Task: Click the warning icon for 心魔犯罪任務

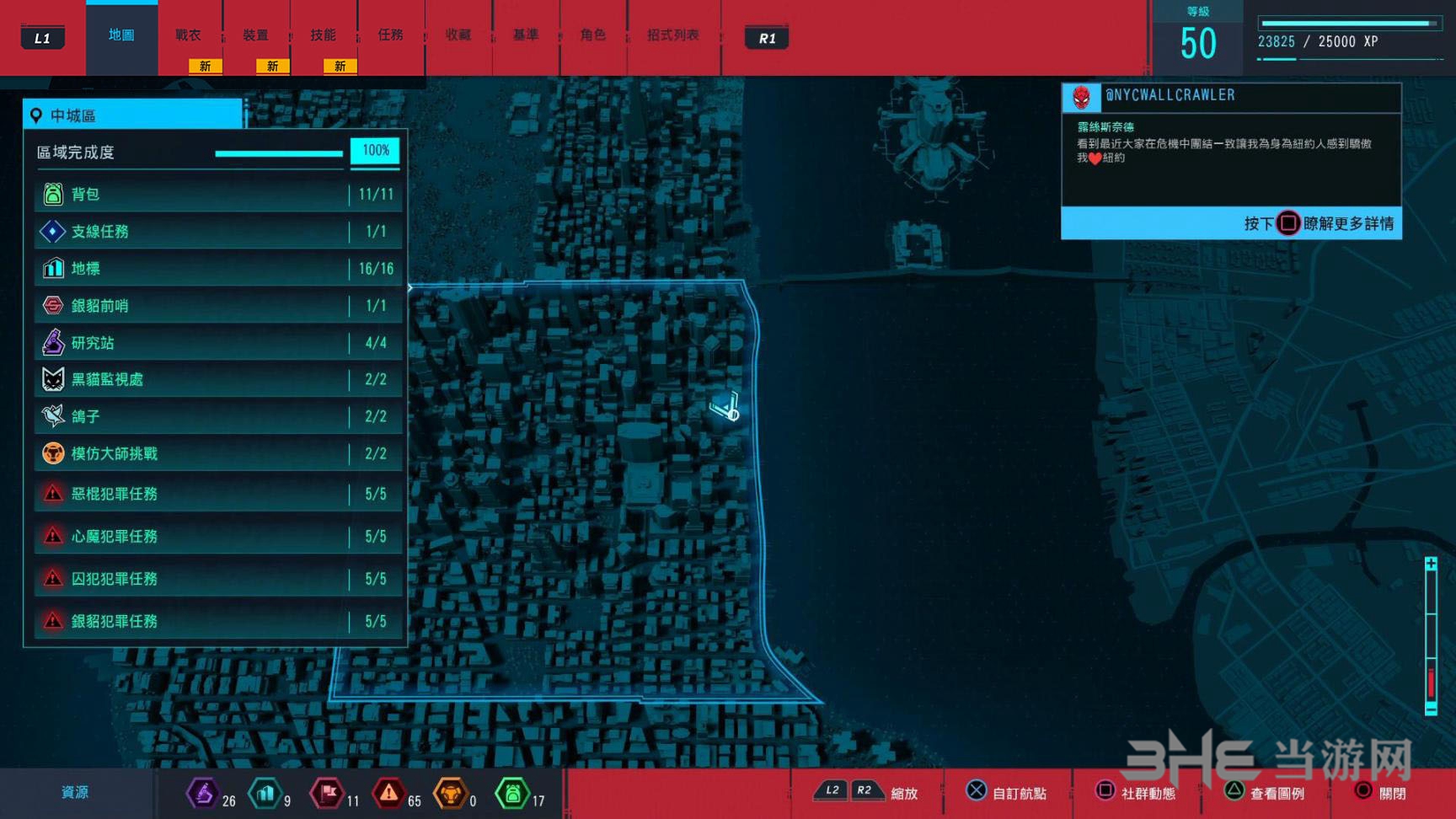Action: [53, 536]
